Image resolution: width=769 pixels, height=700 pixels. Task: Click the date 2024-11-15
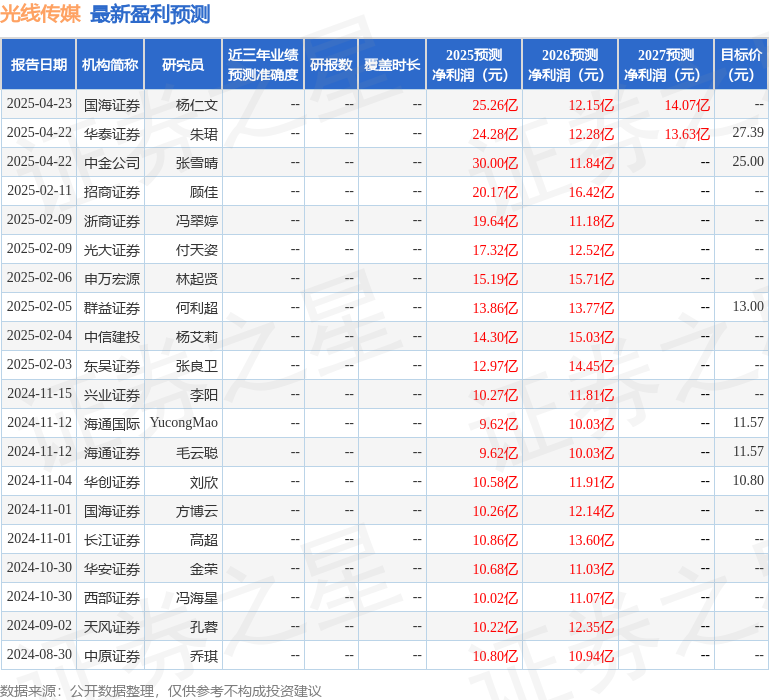click(39, 393)
